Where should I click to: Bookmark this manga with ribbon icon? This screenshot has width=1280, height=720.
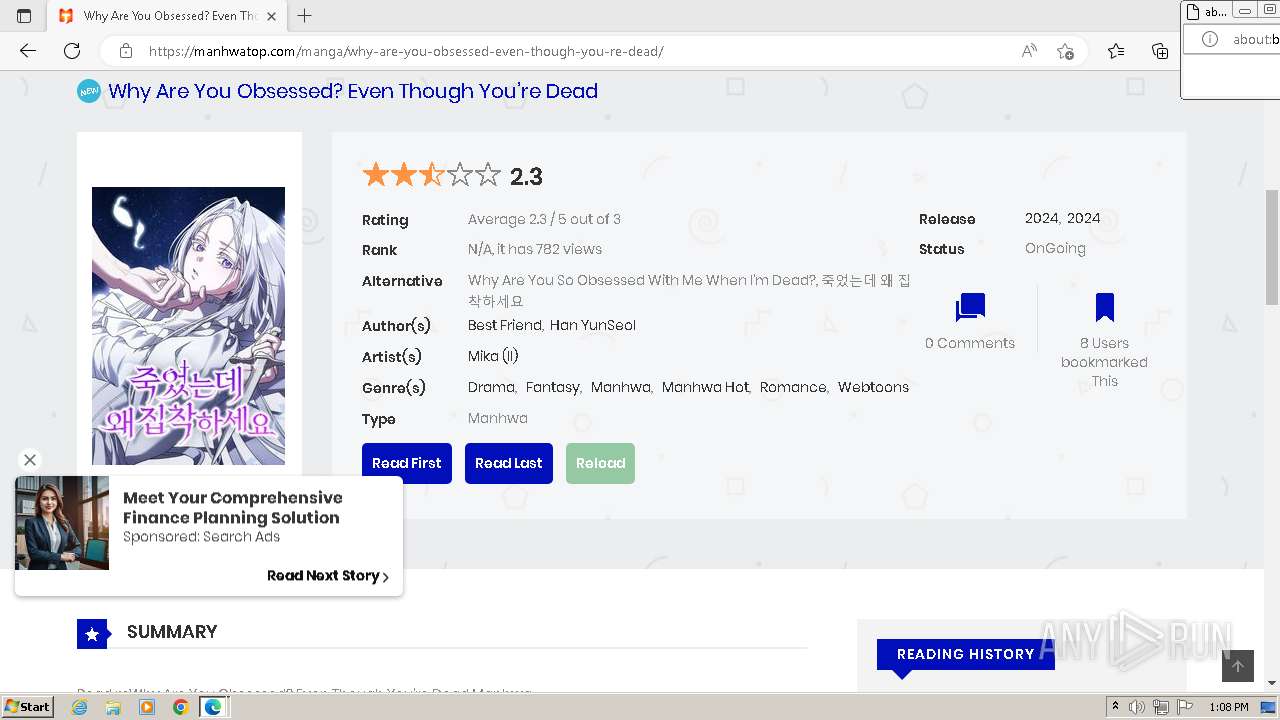[x=1105, y=307]
